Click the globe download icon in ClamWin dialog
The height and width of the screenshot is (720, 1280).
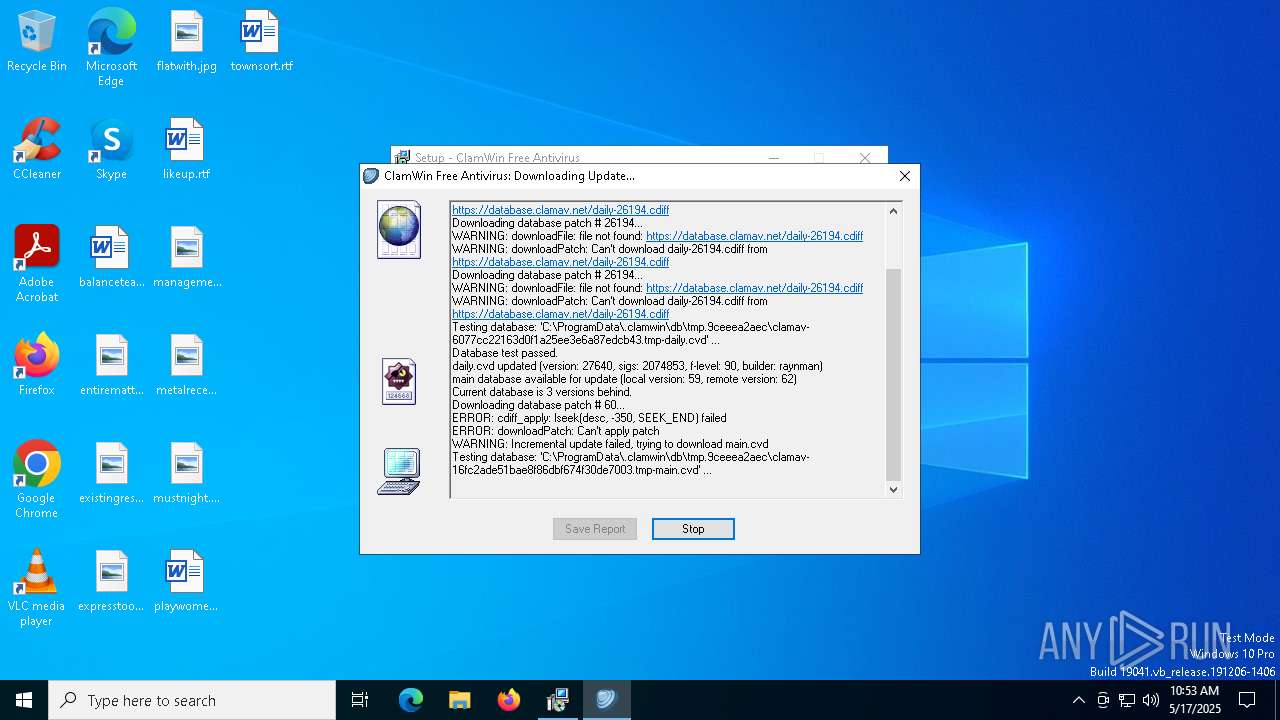tap(399, 230)
